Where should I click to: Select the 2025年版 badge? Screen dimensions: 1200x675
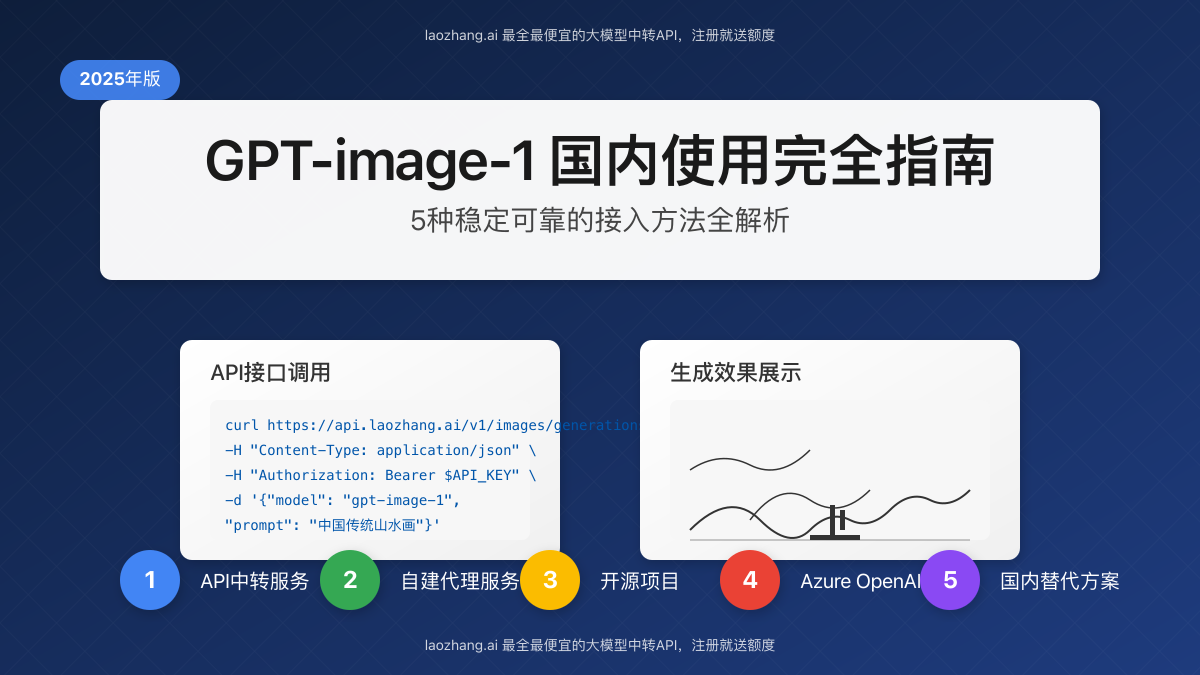pyautogui.click(x=120, y=80)
